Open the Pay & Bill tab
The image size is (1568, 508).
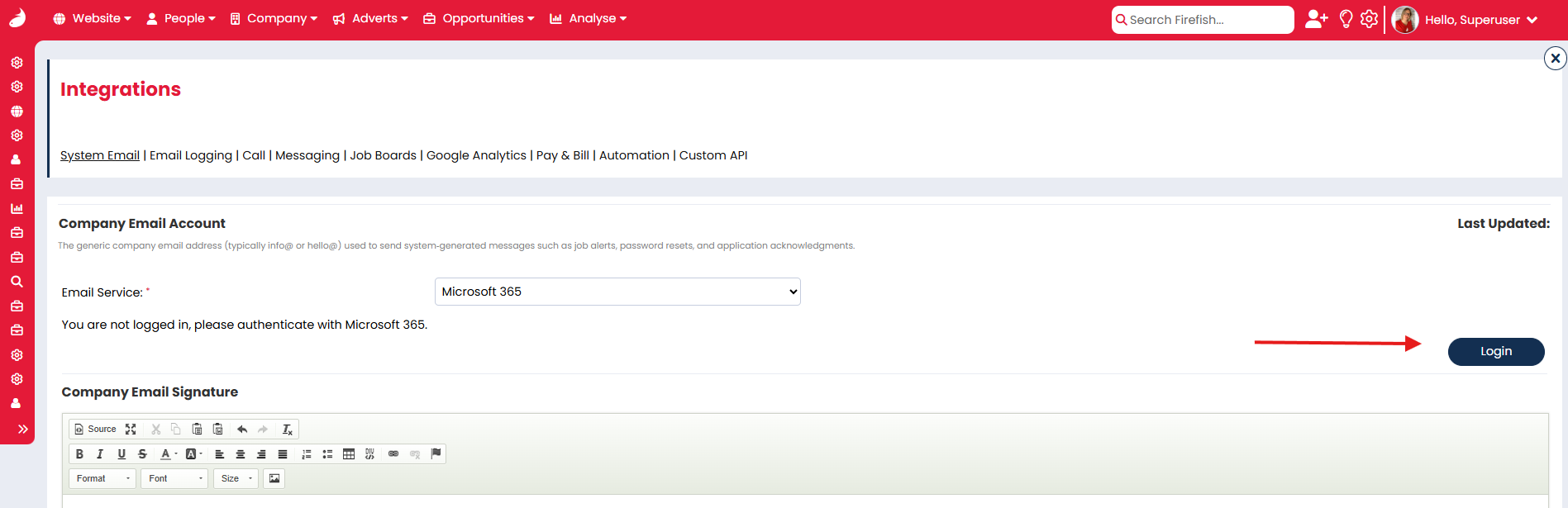pyautogui.click(x=563, y=155)
